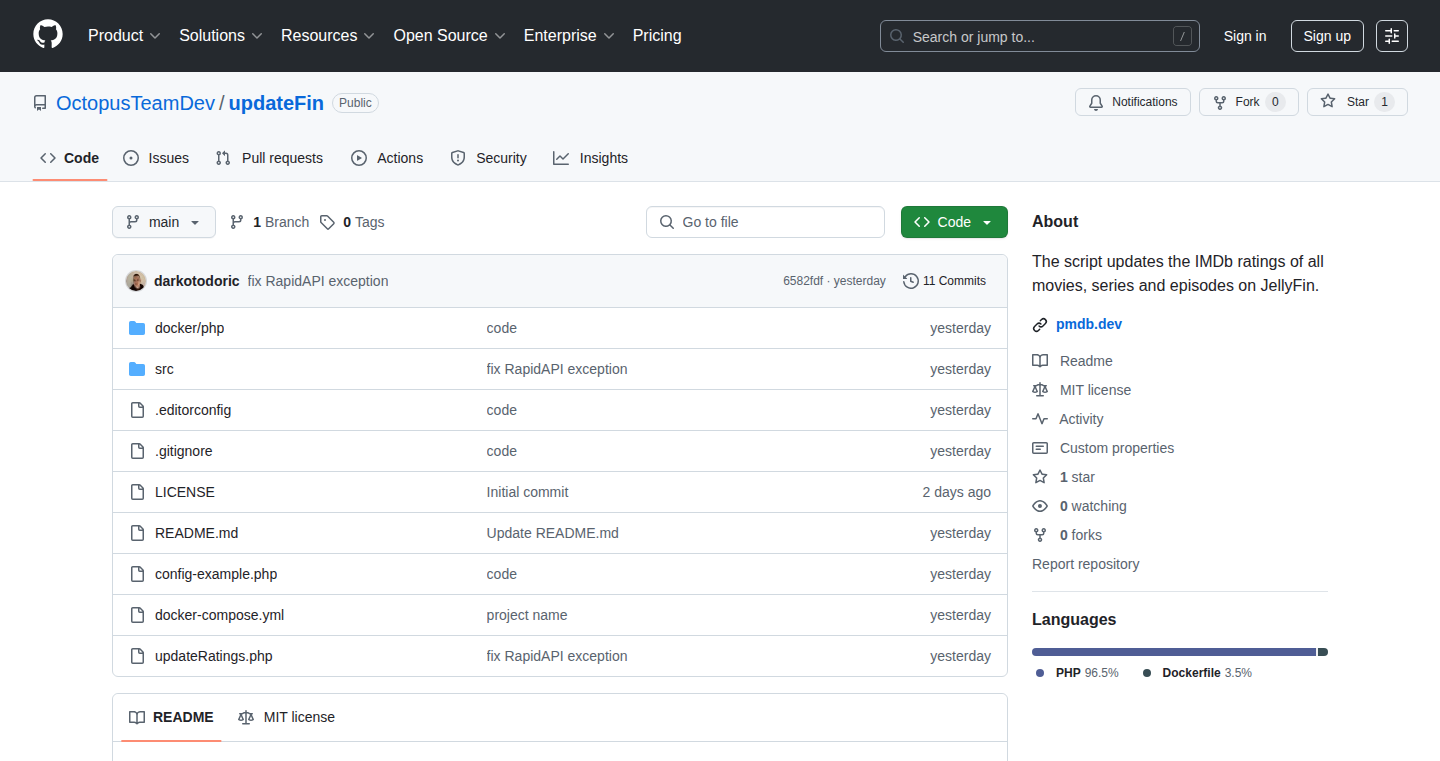The width and height of the screenshot is (1440, 761).
Task: Focus the Go to file input
Action: click(x=765, y=222)
